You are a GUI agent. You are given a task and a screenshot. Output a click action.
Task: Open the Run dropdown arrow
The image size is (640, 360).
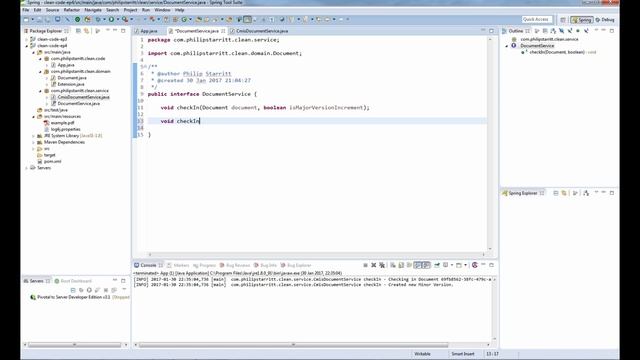118,20
